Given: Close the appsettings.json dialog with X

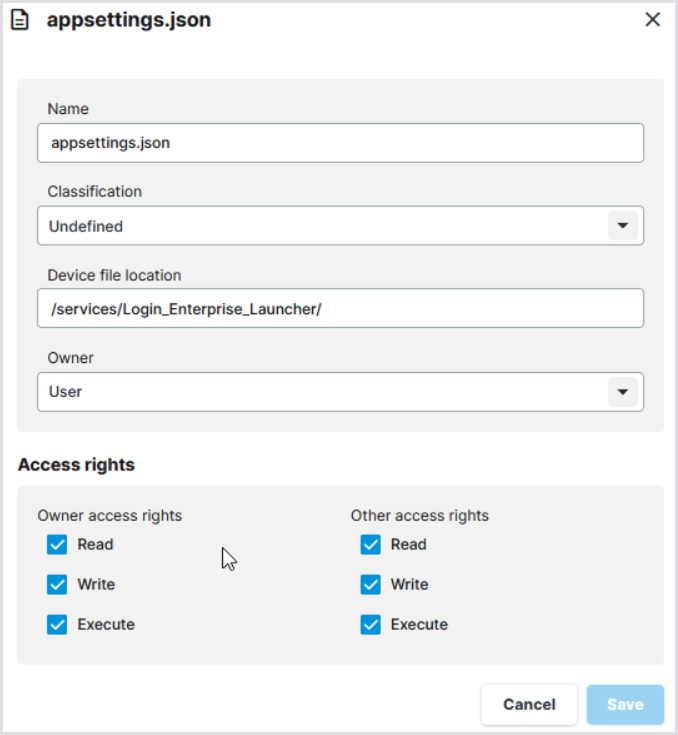Looking at the screenshot, I should 653,19.
